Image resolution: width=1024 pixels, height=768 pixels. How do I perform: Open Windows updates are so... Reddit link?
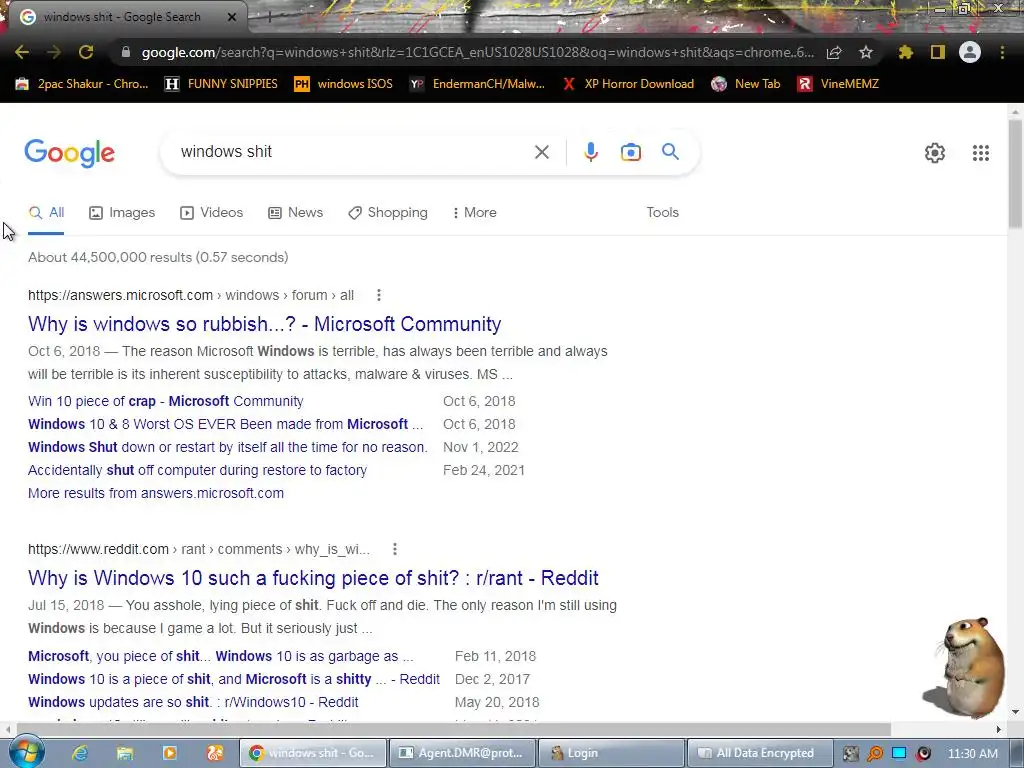[x=193, y=702]
